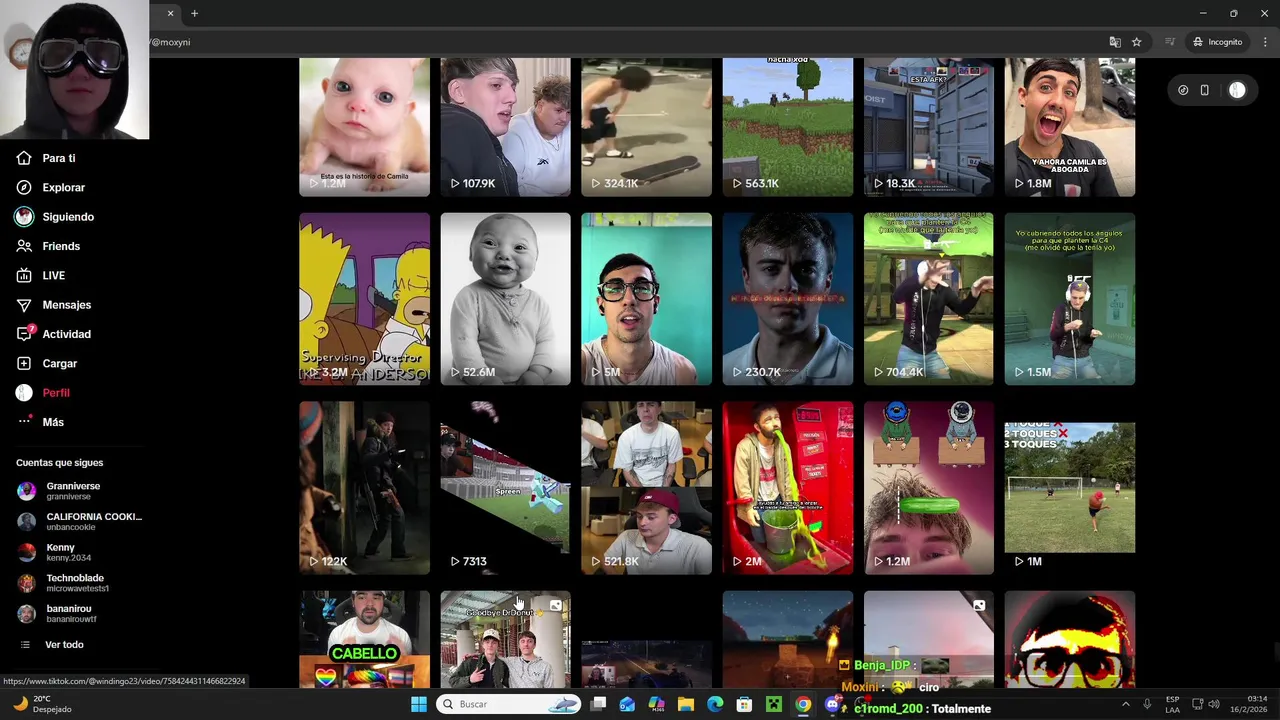Open Minecraft from the taskbar
The height and width of the screenshot is (720, 1280).
pos(773,704)
